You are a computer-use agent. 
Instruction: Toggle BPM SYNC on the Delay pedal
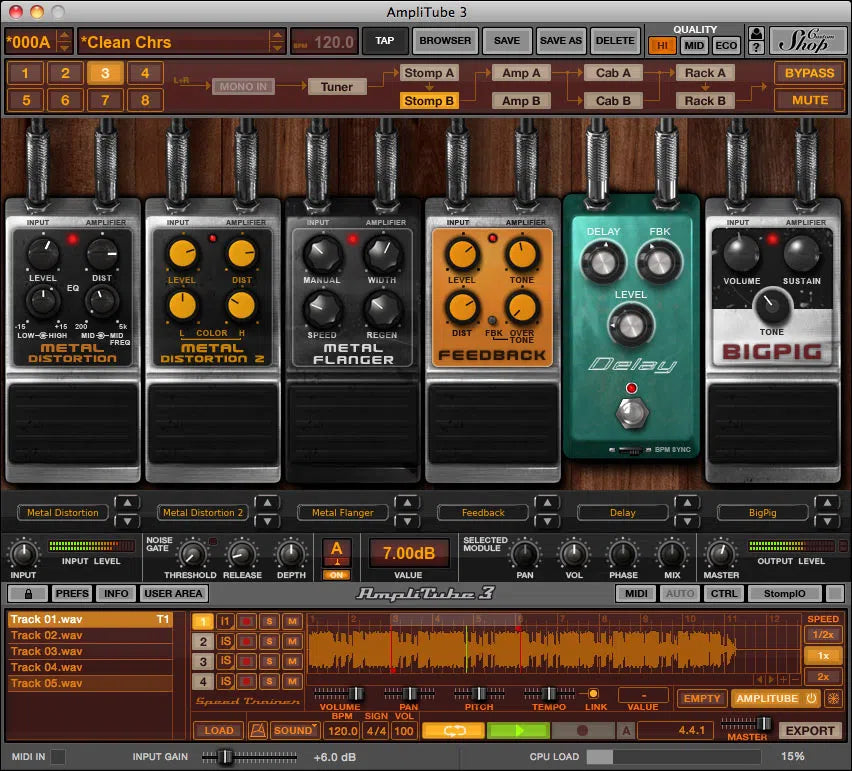pos(630,450)
